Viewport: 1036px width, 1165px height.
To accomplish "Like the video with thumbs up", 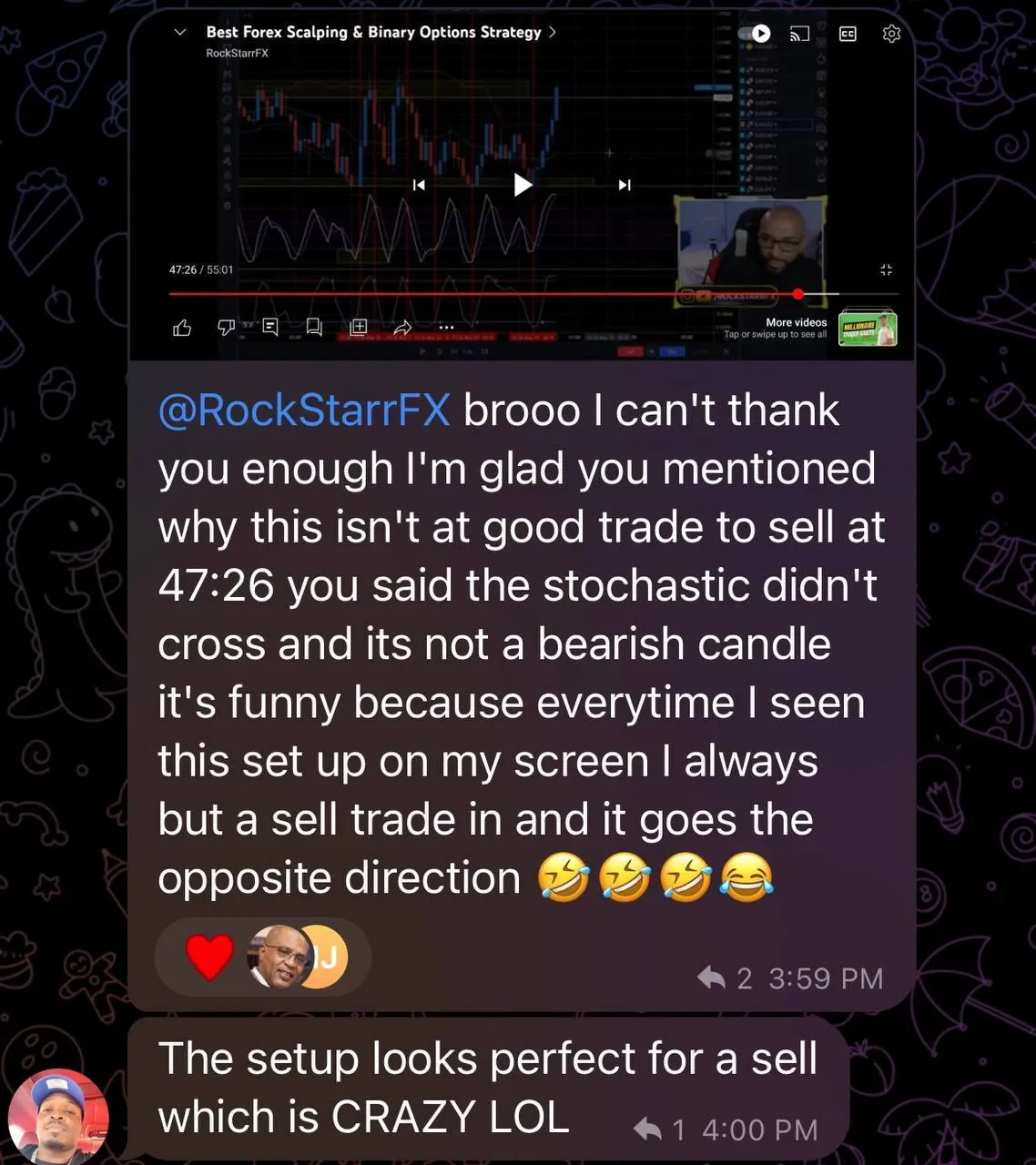I will coord(182,328).
